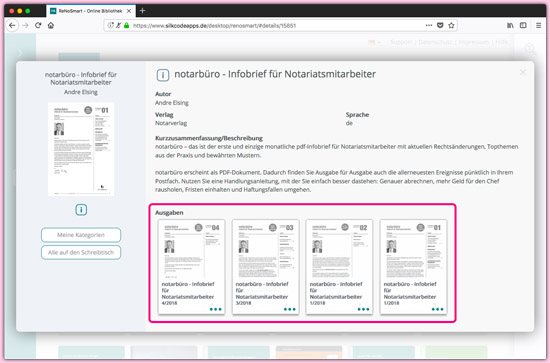Click the browser address bar URL

[215, 26]
